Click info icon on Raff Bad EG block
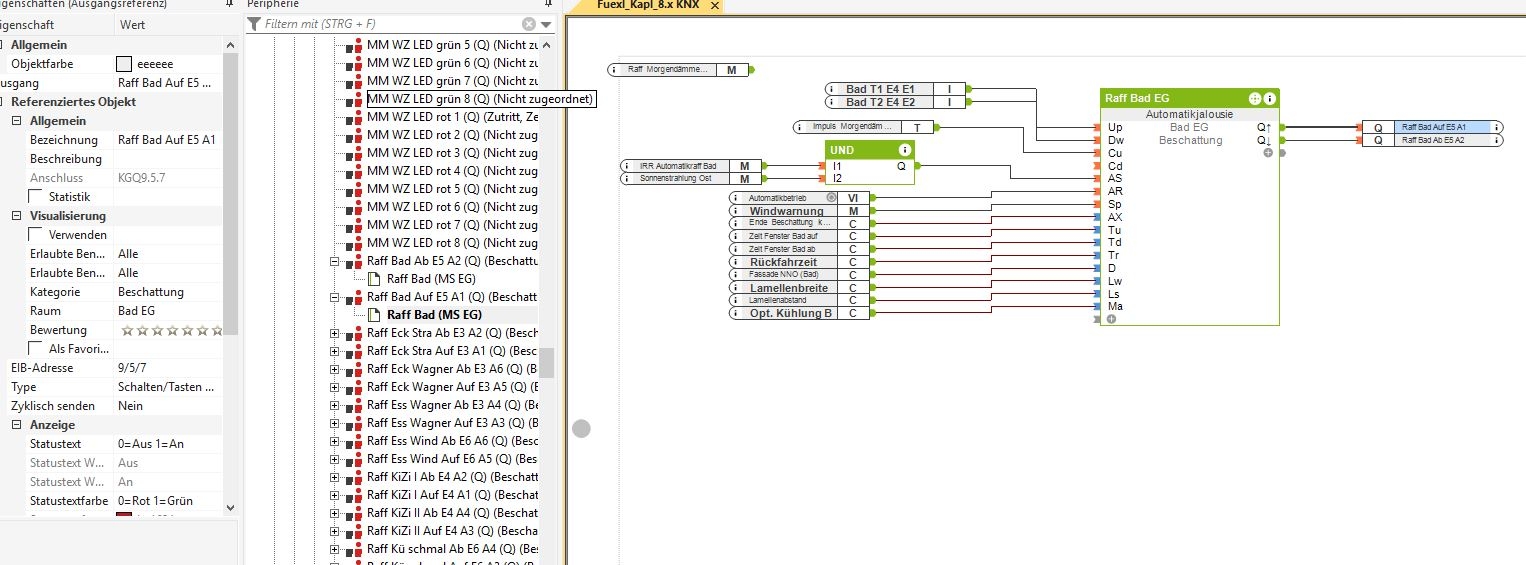1526x565 pixels. tap(1270, 99)
